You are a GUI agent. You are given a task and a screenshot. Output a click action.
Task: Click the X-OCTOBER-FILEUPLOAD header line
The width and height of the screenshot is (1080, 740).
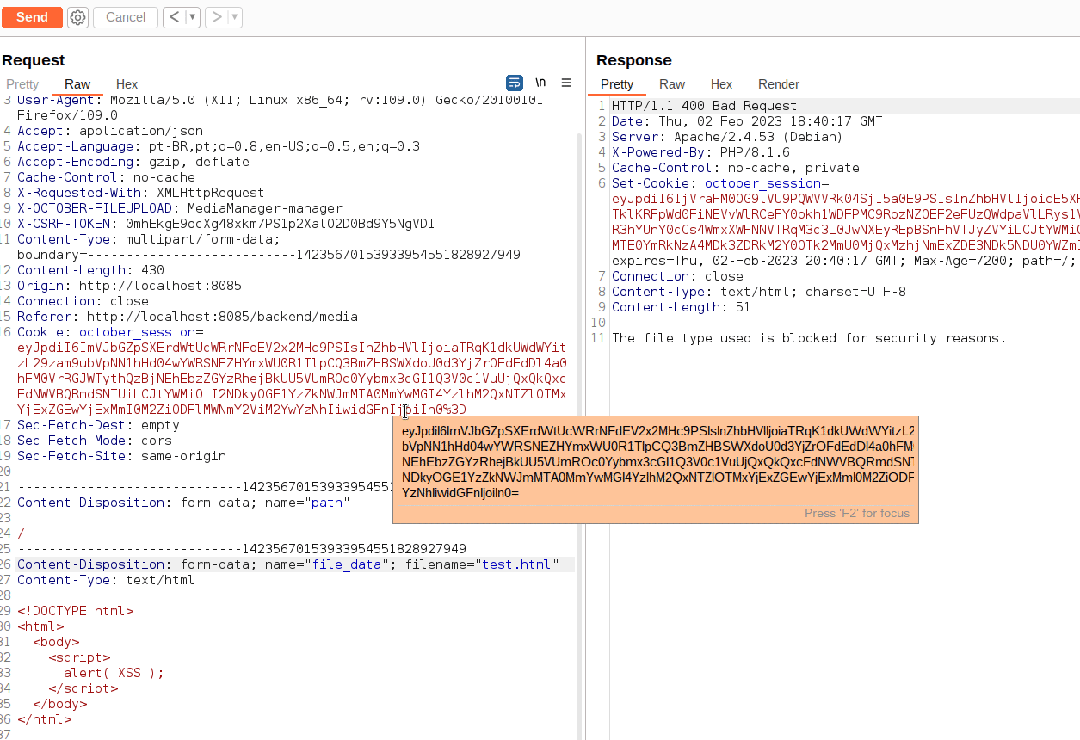(x=180, y=208)
